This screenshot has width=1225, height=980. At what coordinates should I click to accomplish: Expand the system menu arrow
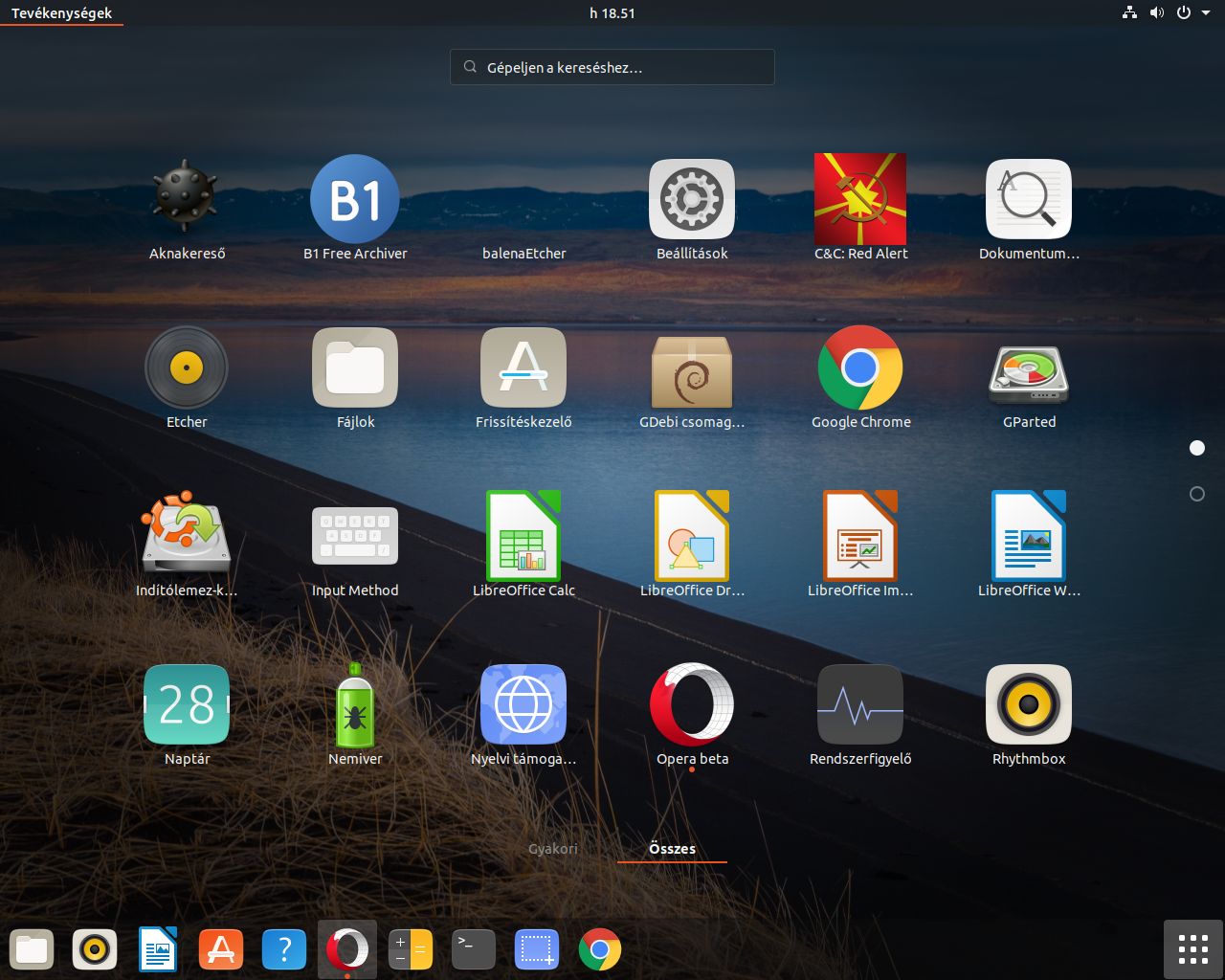tap(1204, 13)
